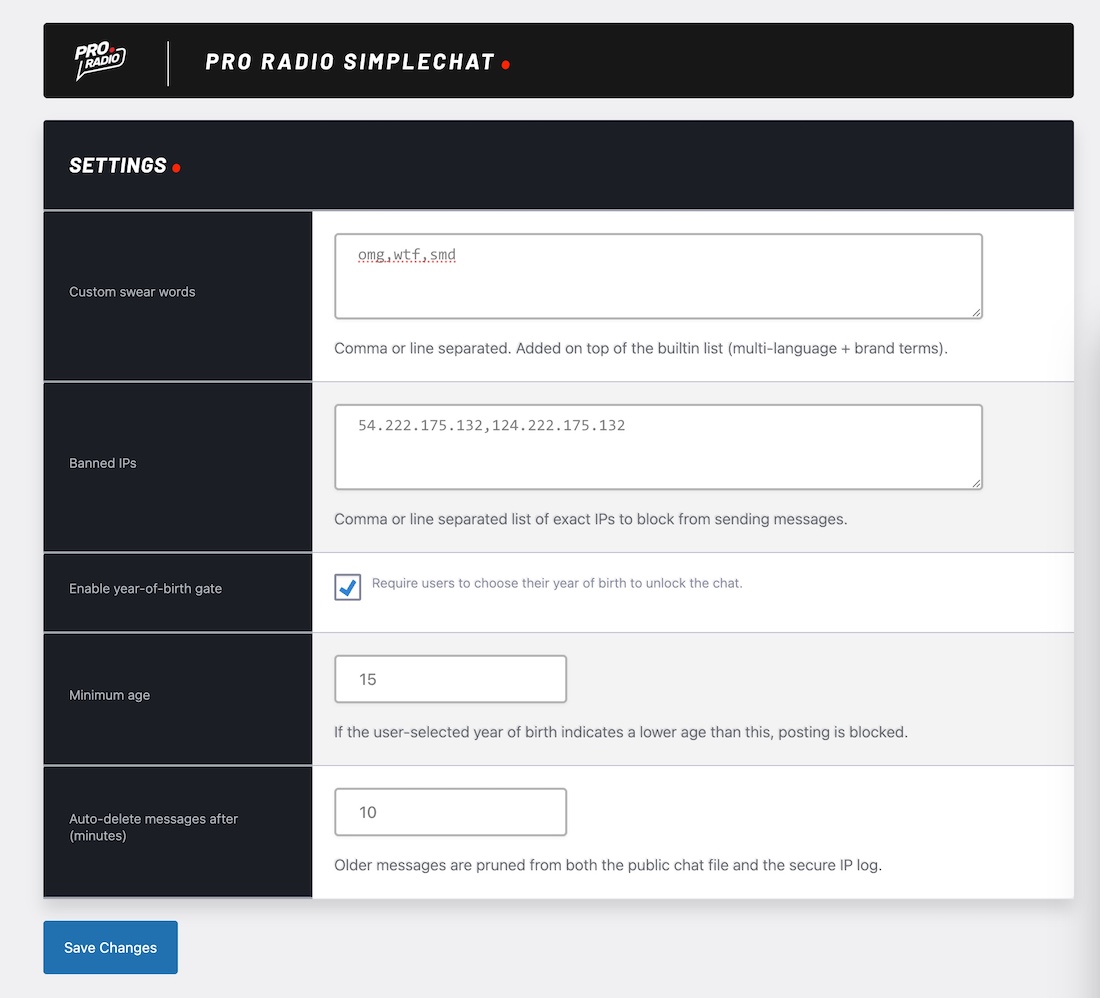Click the Settings section heading

118,166
